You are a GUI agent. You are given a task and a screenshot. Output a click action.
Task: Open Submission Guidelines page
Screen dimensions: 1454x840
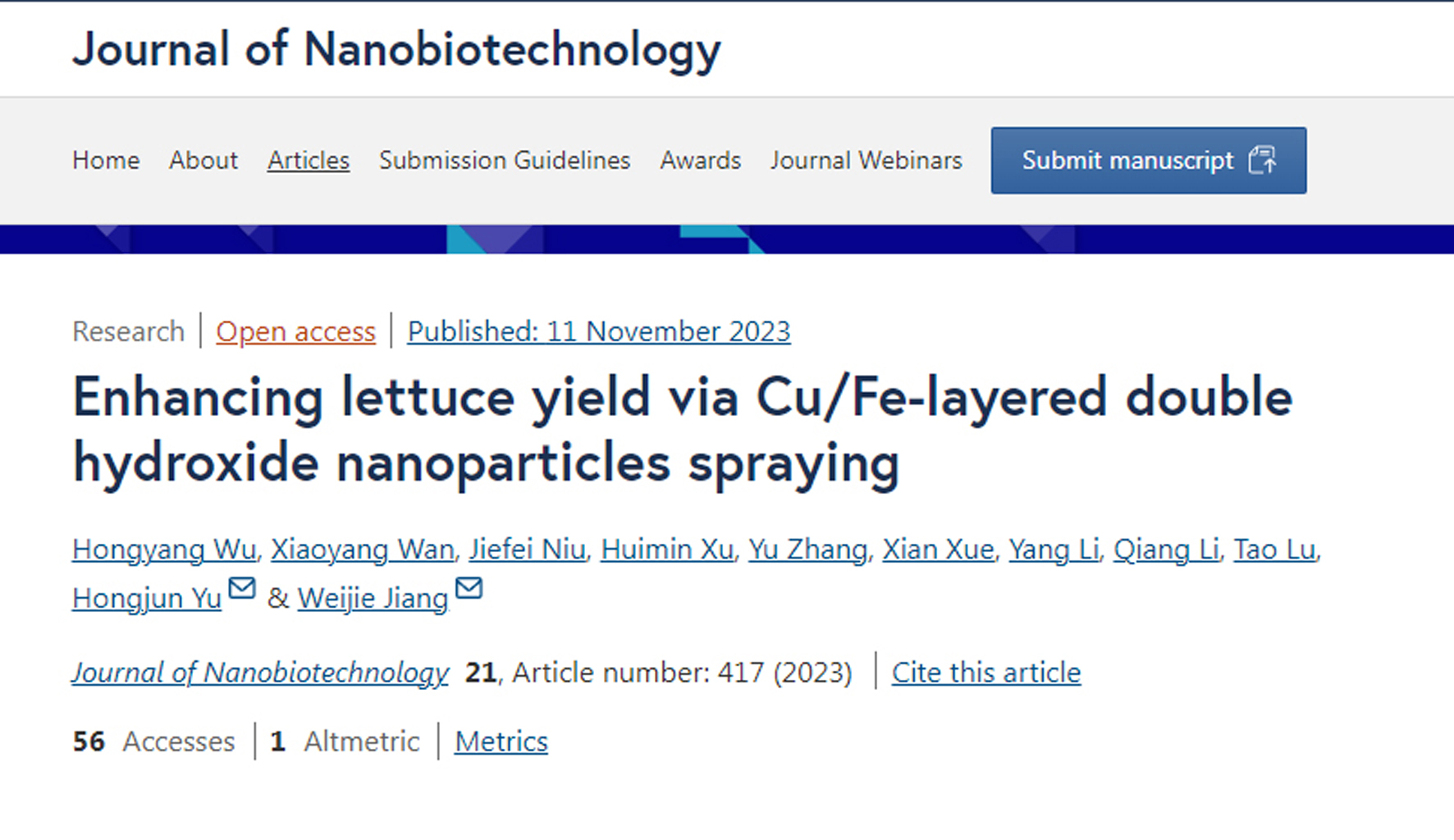(505, 160)
